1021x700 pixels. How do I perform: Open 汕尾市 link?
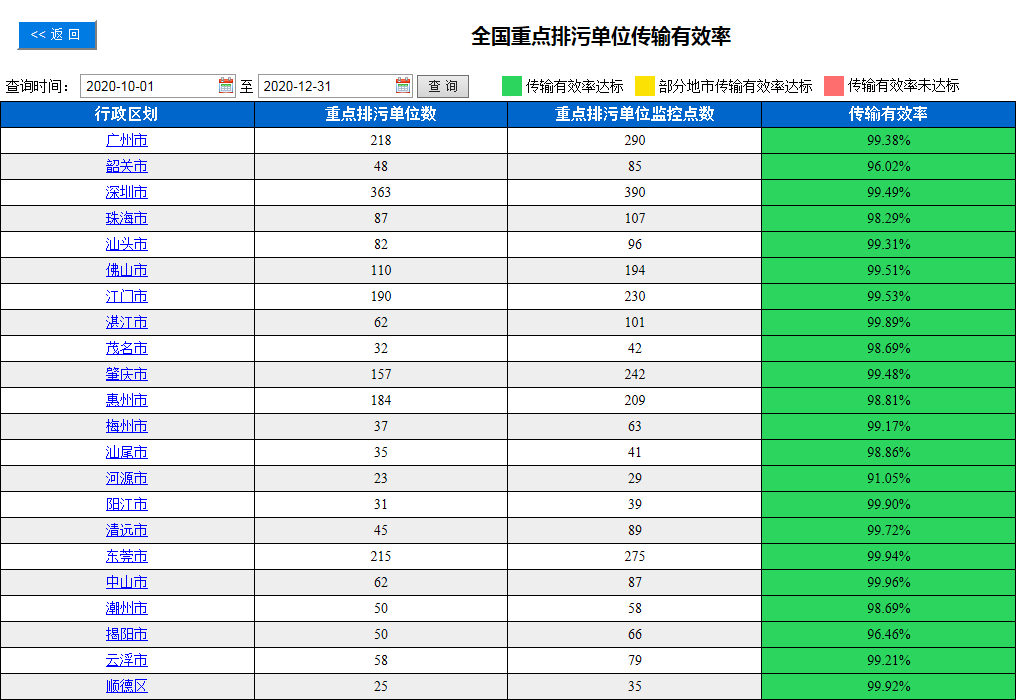click(127, 453)
